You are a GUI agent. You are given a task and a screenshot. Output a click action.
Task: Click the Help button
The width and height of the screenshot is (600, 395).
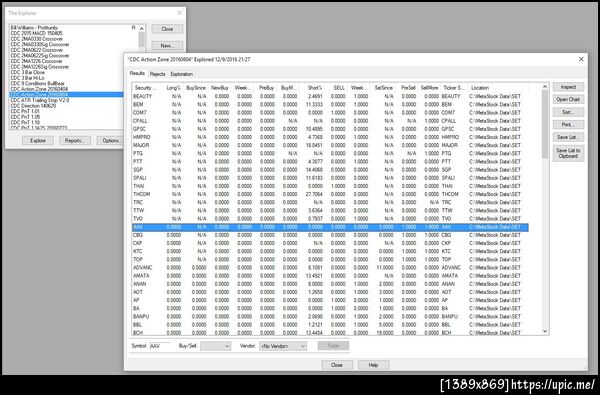coord(373,365)
